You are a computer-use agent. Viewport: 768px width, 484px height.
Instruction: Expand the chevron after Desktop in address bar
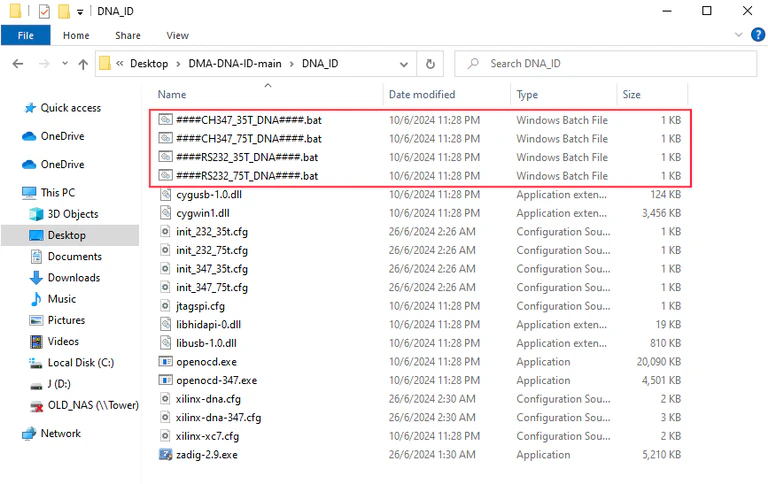[x=178, y=64]
